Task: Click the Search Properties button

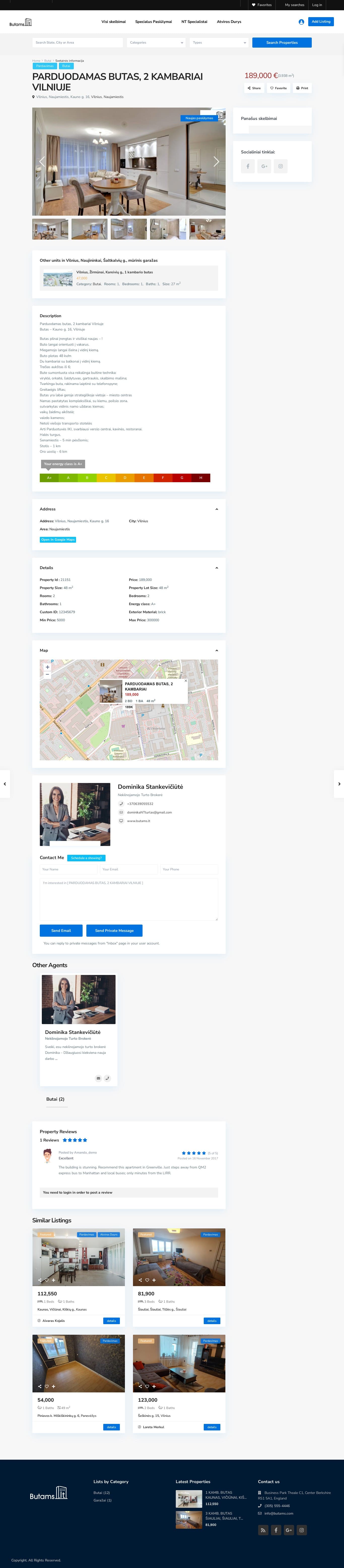Action: click(x=282, y=43)
